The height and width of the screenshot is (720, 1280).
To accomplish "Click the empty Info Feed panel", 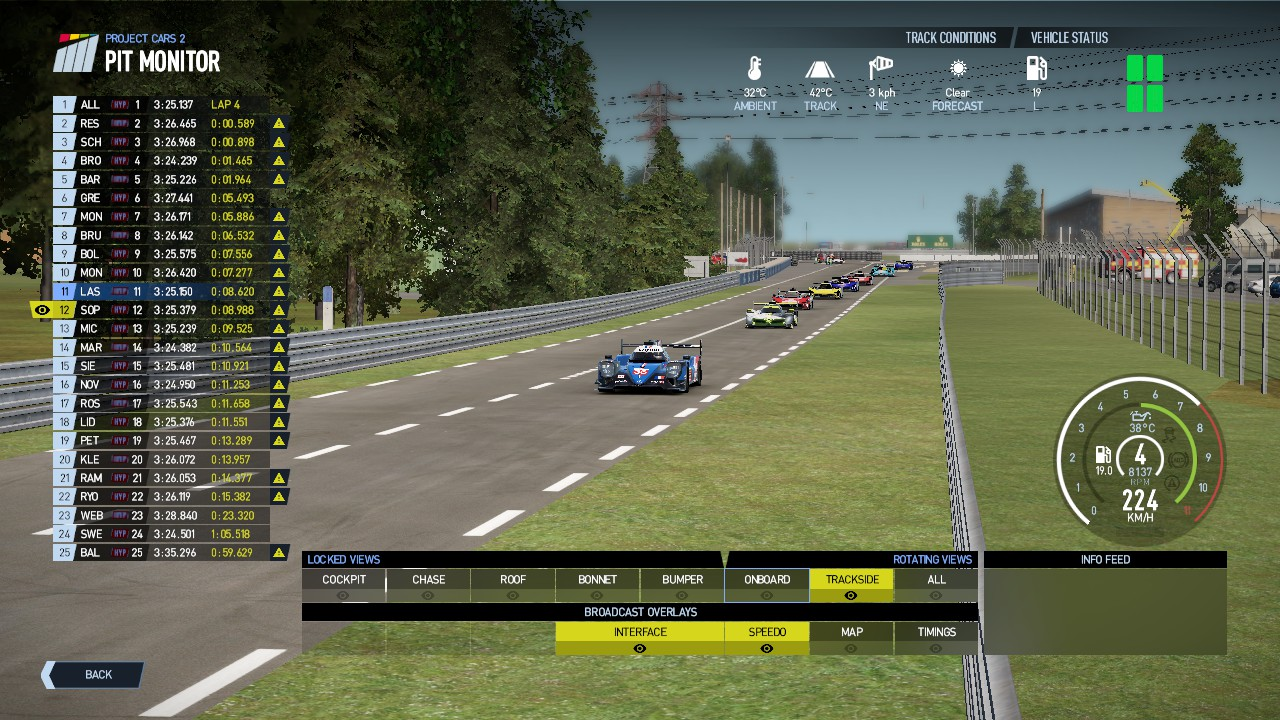I will click(1105, 612).
